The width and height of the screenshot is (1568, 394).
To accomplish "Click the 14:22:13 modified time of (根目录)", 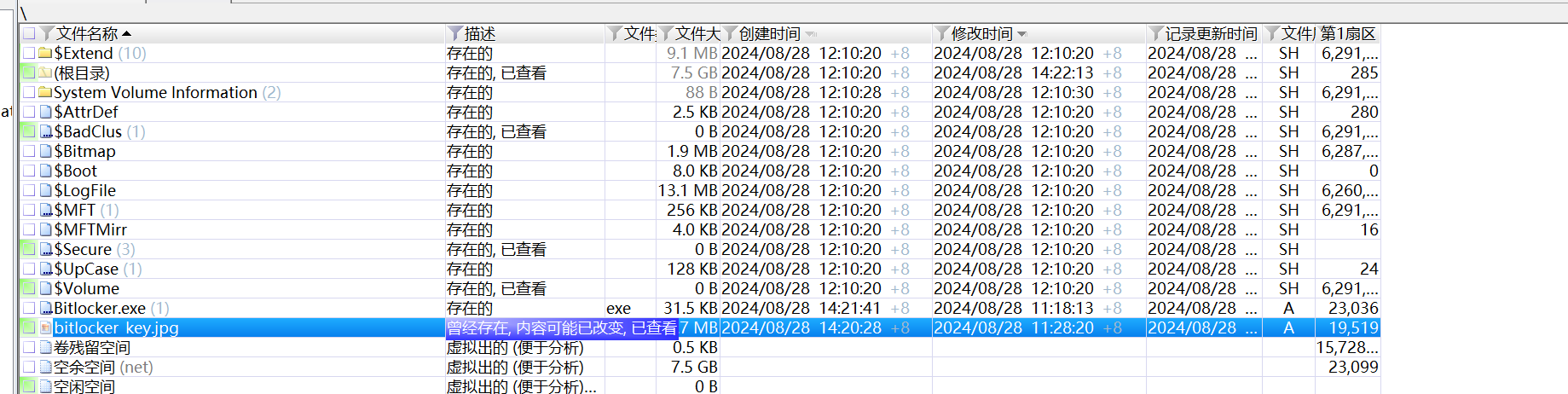I will click(1062, 72).
